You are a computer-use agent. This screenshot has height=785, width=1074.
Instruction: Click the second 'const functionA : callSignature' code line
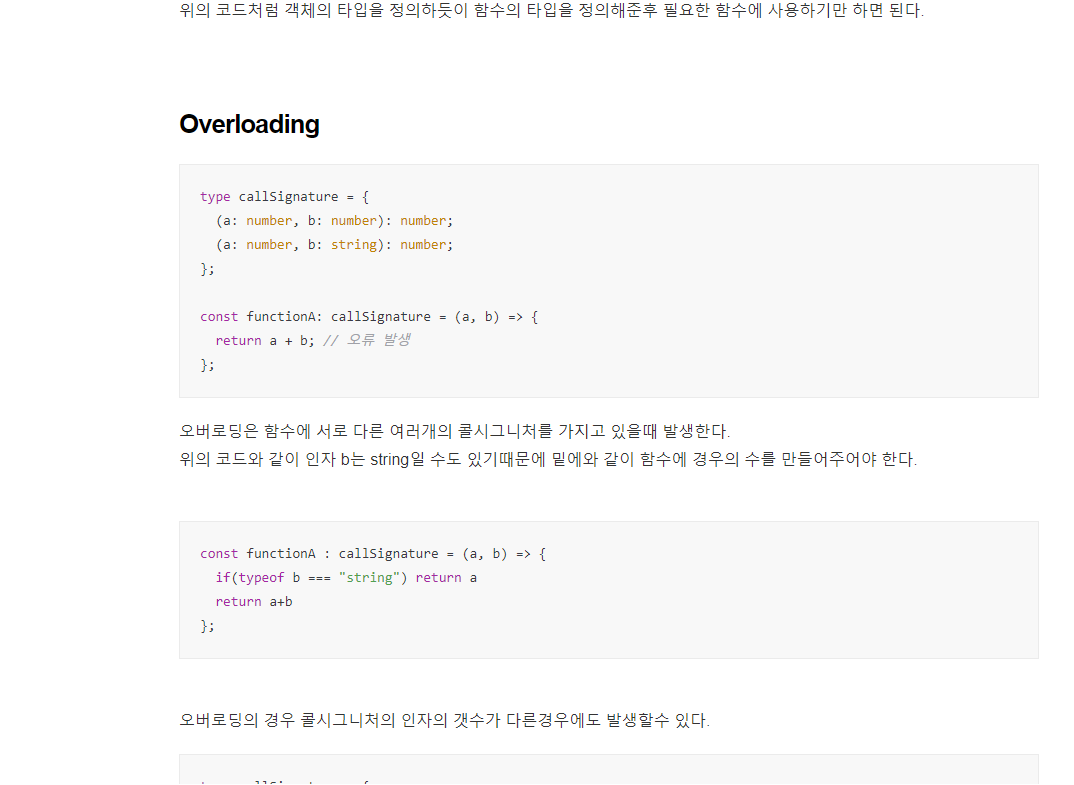pos(373,554)
